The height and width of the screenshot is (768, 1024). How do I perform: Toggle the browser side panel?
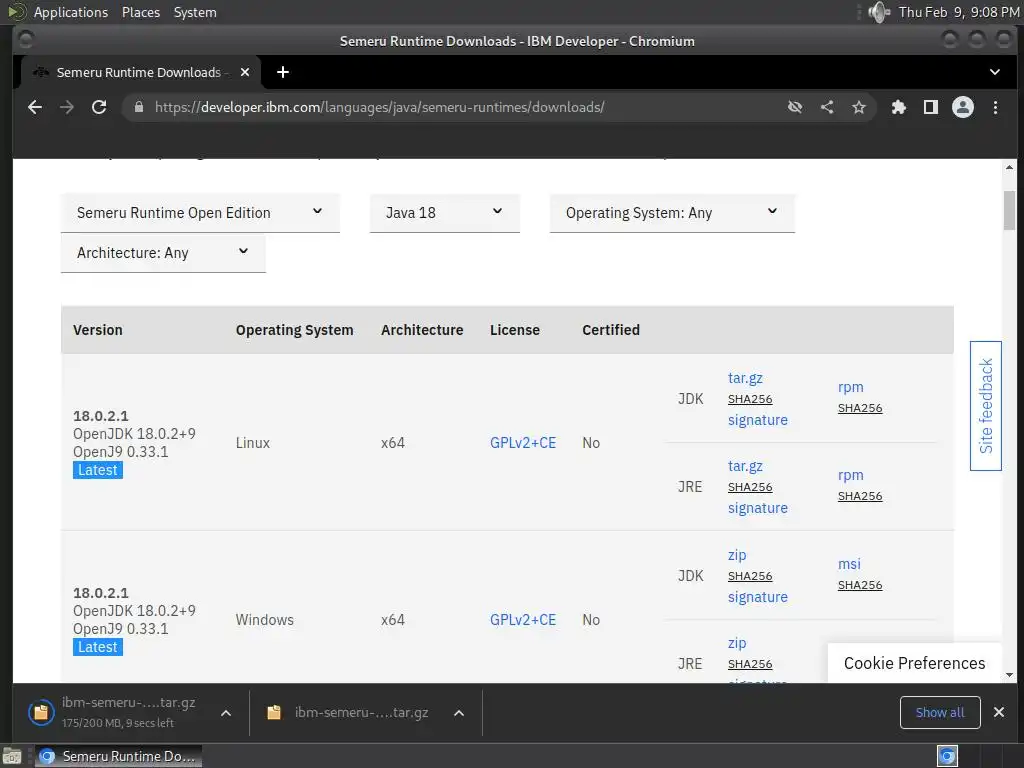pos(931,107)
